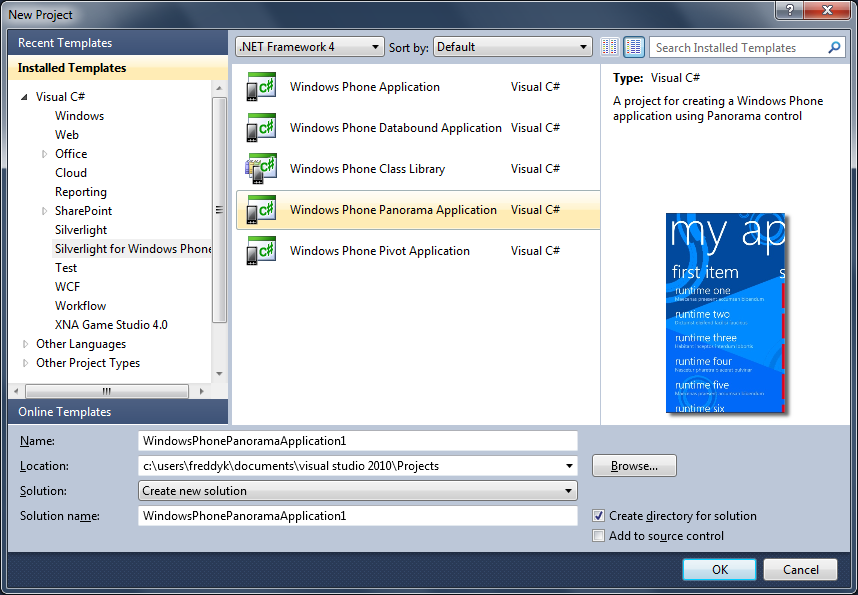Image resolution: width=858 pixels, height=595 pixels.
Task: Click the Windows Phone Class Library icon
Action: pos(260,169)
